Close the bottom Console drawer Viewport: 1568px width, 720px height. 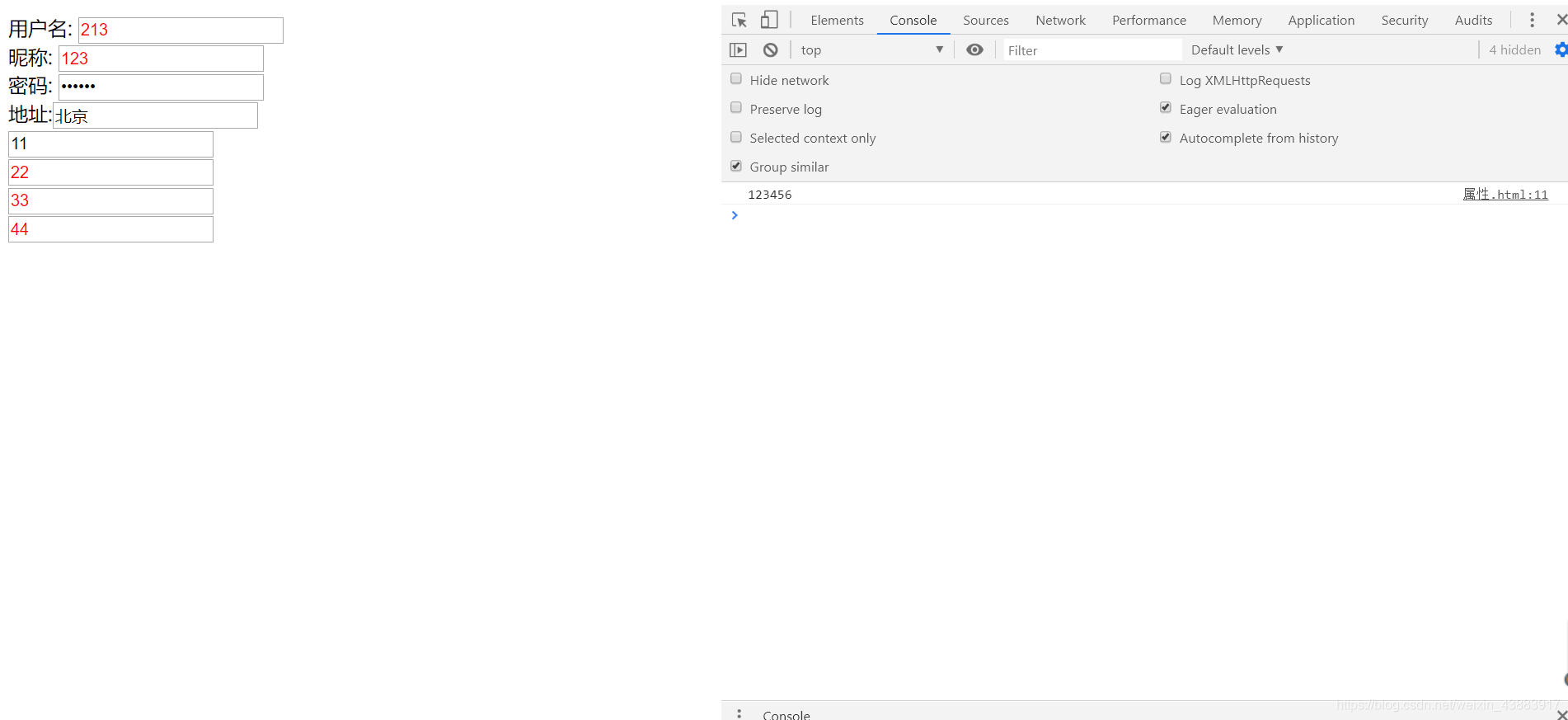(1561, 714)
